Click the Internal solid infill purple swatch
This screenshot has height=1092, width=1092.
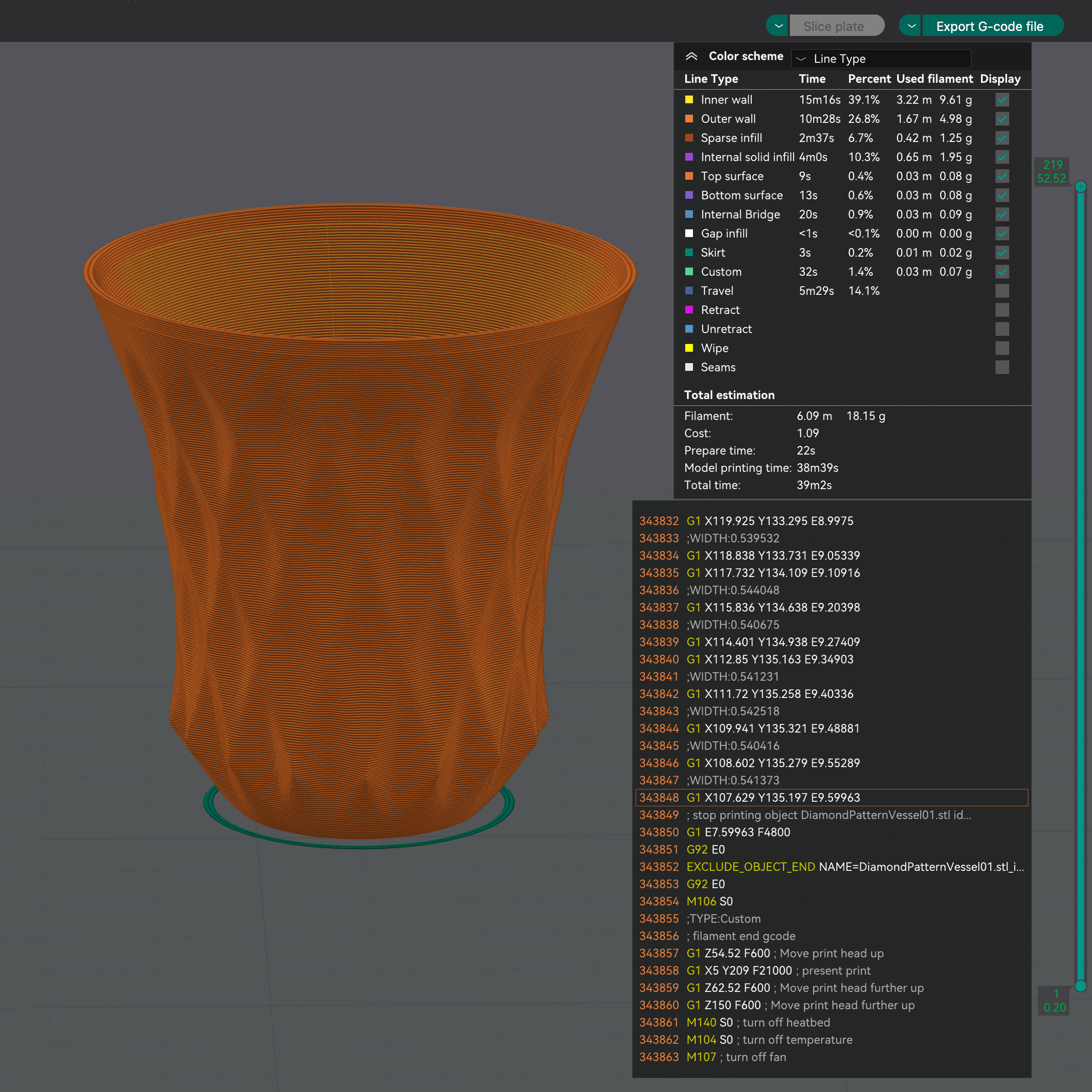(x=689, y=157)
